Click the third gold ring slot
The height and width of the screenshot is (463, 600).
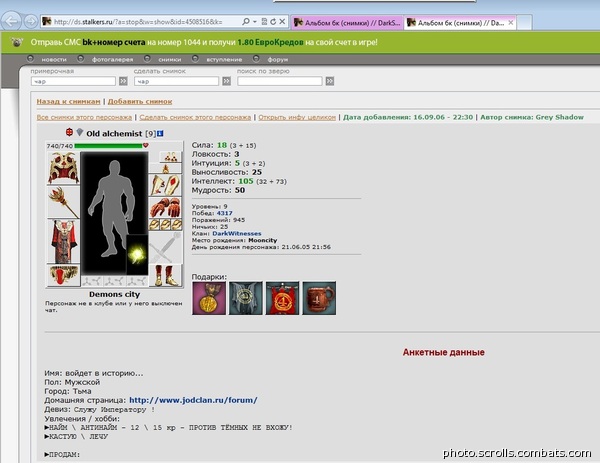click(x=176, y=225)
